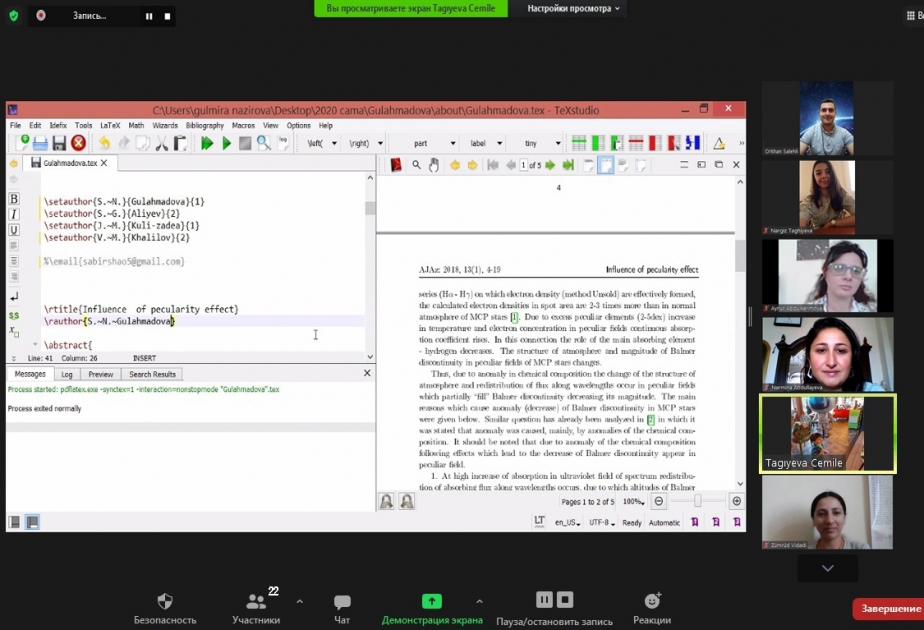Open the LaTeX menu
This screenshot has height=630, width=924.
(x=110, y=126)
